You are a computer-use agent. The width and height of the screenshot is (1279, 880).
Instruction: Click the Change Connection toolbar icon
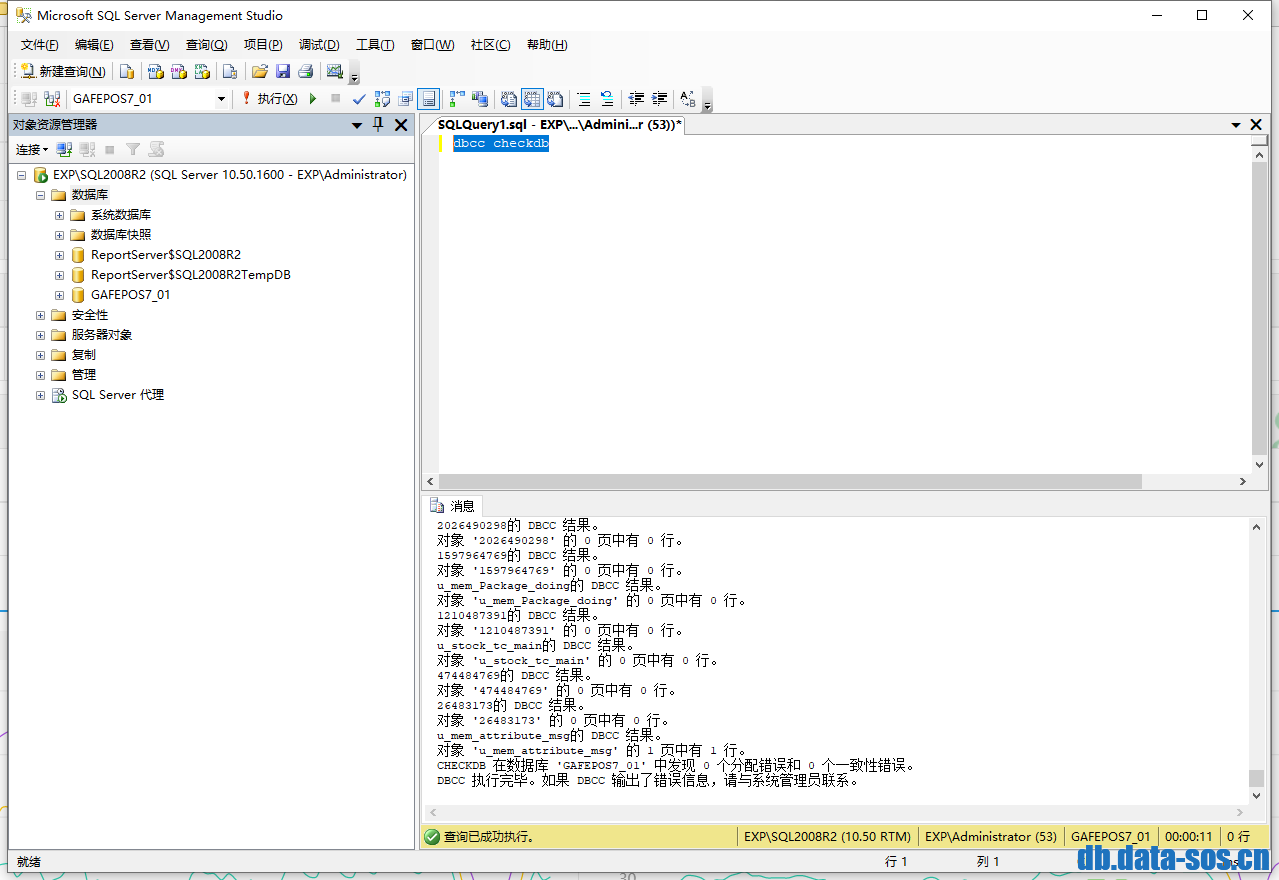coord(52,99)
